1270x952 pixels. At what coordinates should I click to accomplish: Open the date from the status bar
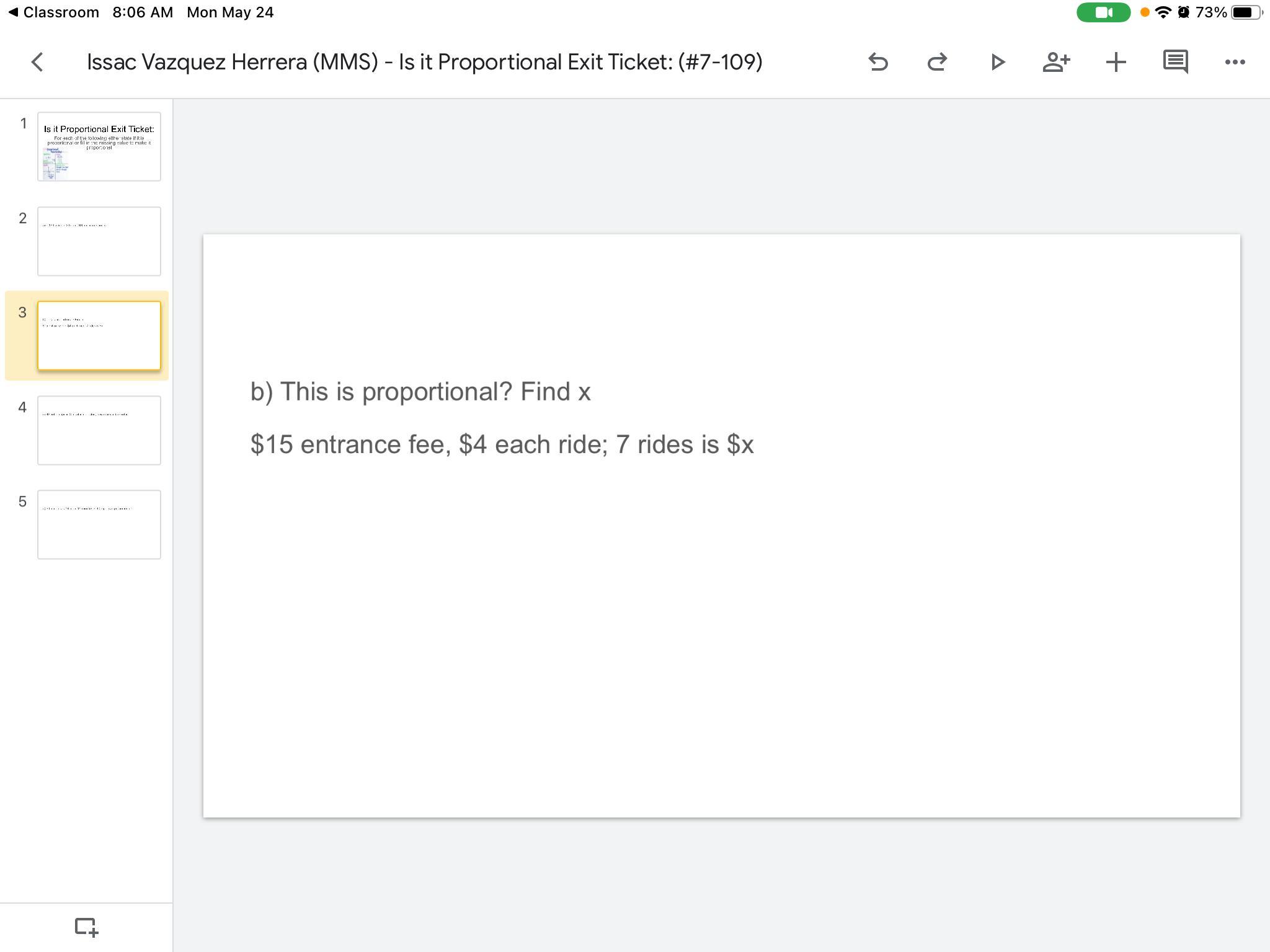229,12
